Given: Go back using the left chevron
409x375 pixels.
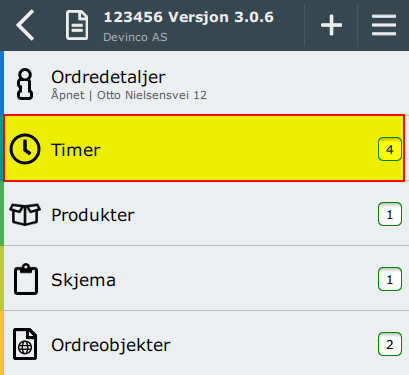Looking at the screenshot, I should click(x=25, y=25).
